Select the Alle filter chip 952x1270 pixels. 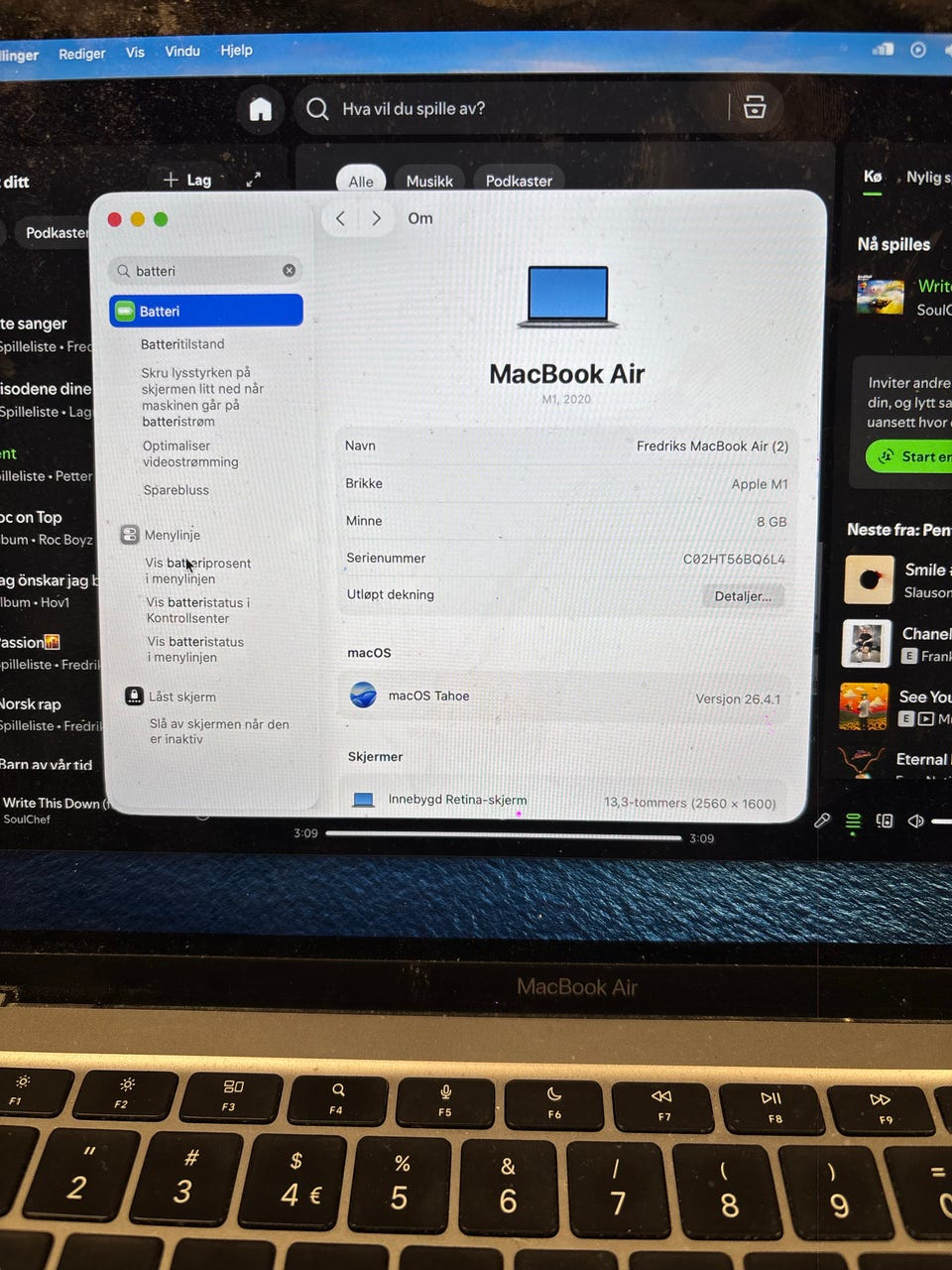(x=361, y=181)
